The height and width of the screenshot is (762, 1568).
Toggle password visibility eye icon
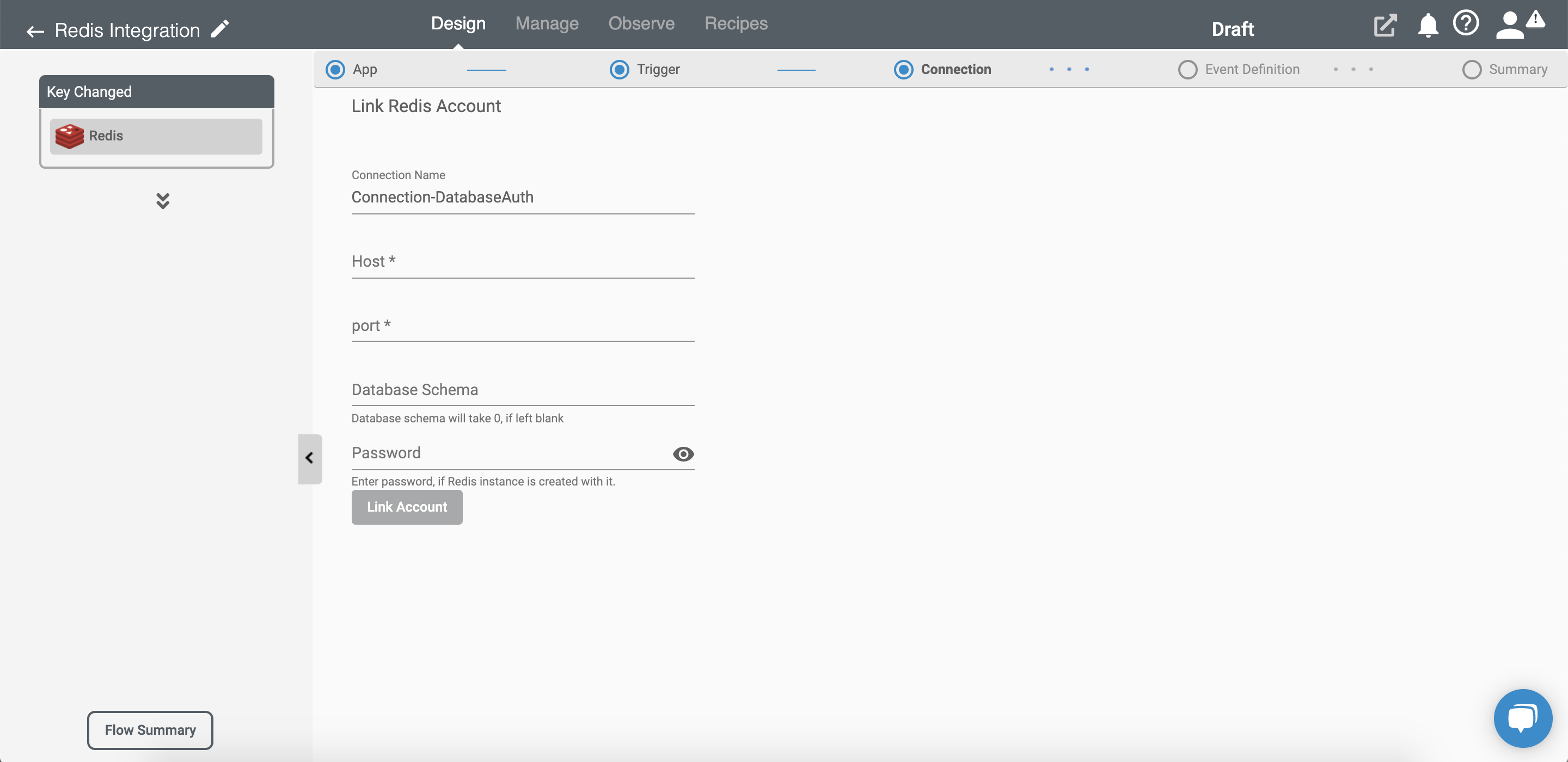[x=684, y=454]
